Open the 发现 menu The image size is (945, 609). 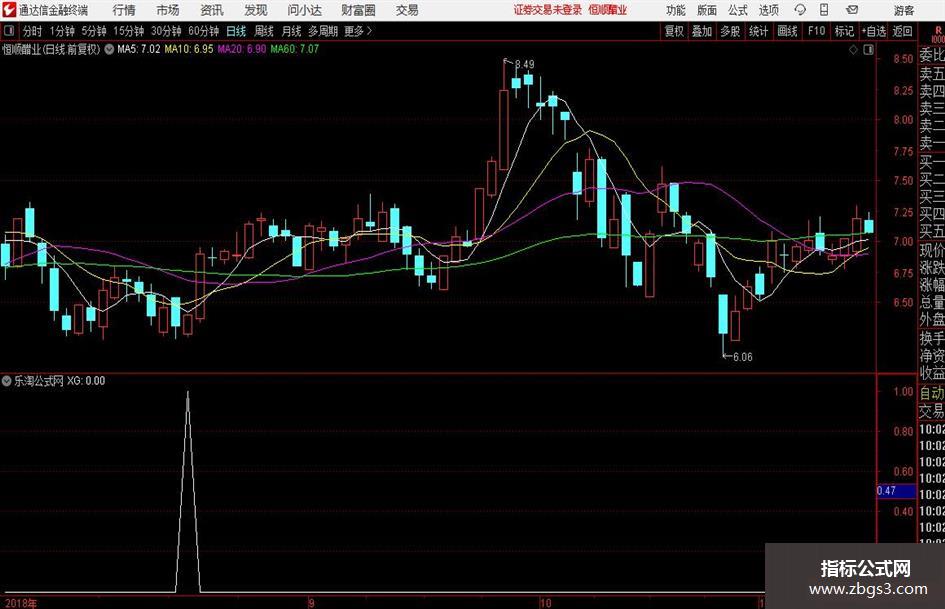pyautogui.click(x=256, y=10)
